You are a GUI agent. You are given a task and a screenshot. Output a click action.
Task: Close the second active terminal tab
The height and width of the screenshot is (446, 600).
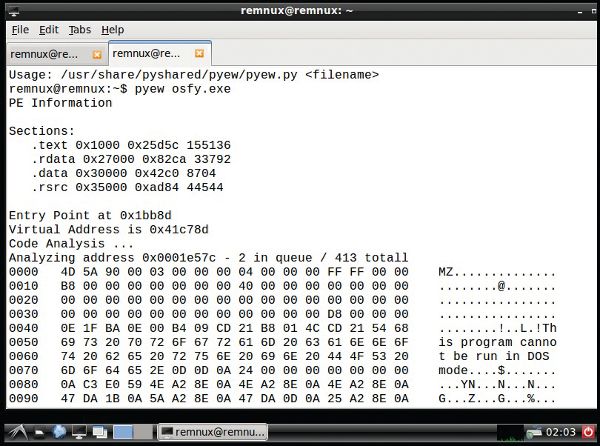coord(199,54)
